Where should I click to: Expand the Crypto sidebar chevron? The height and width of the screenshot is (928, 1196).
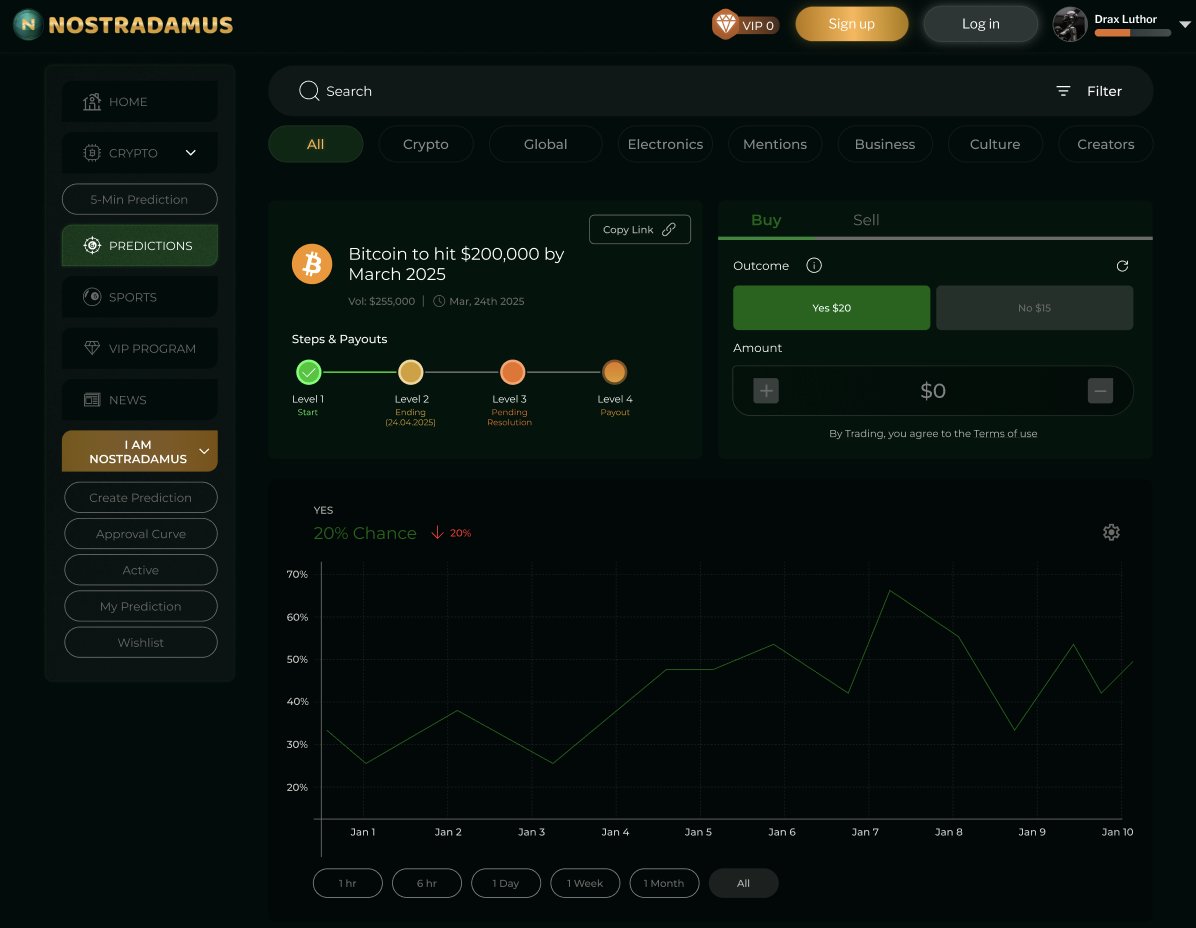(191, 153)
